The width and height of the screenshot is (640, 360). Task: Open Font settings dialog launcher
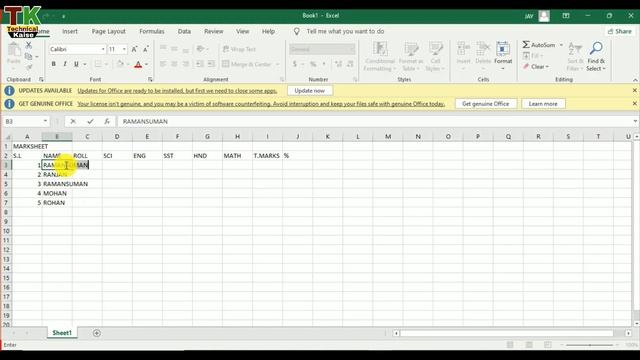click(x=150, y=80)
